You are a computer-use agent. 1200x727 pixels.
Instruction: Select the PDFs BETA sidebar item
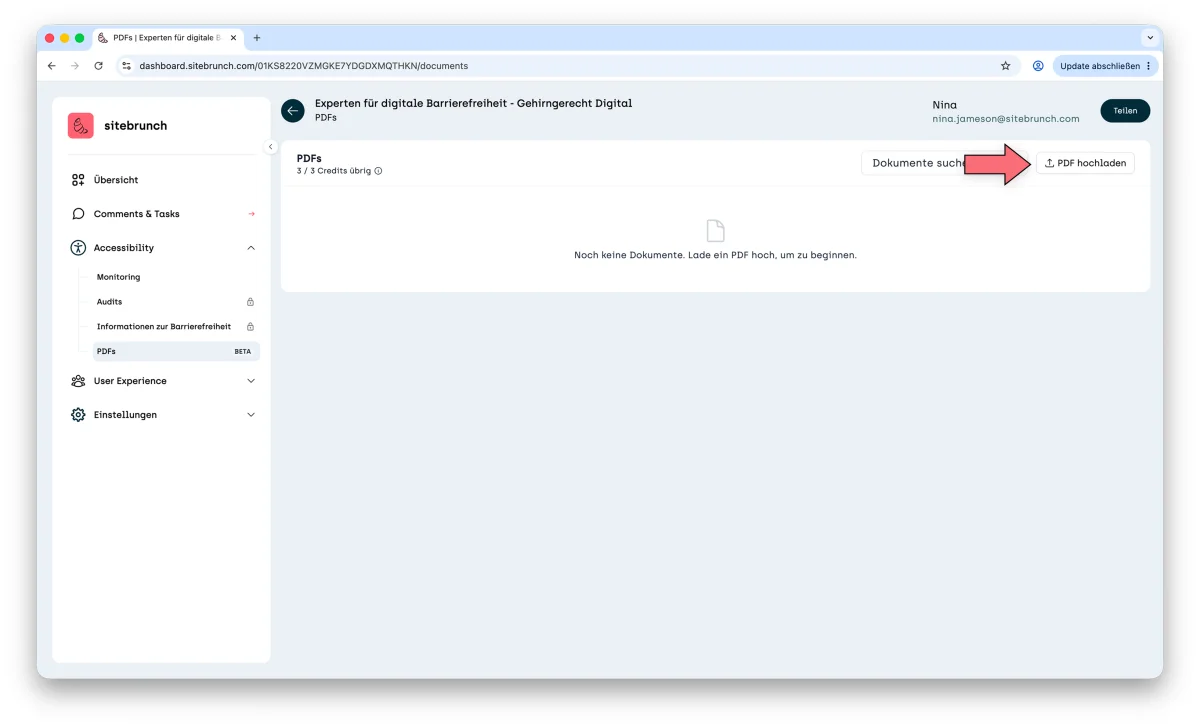pyautogui.click(x=176, y=351)
